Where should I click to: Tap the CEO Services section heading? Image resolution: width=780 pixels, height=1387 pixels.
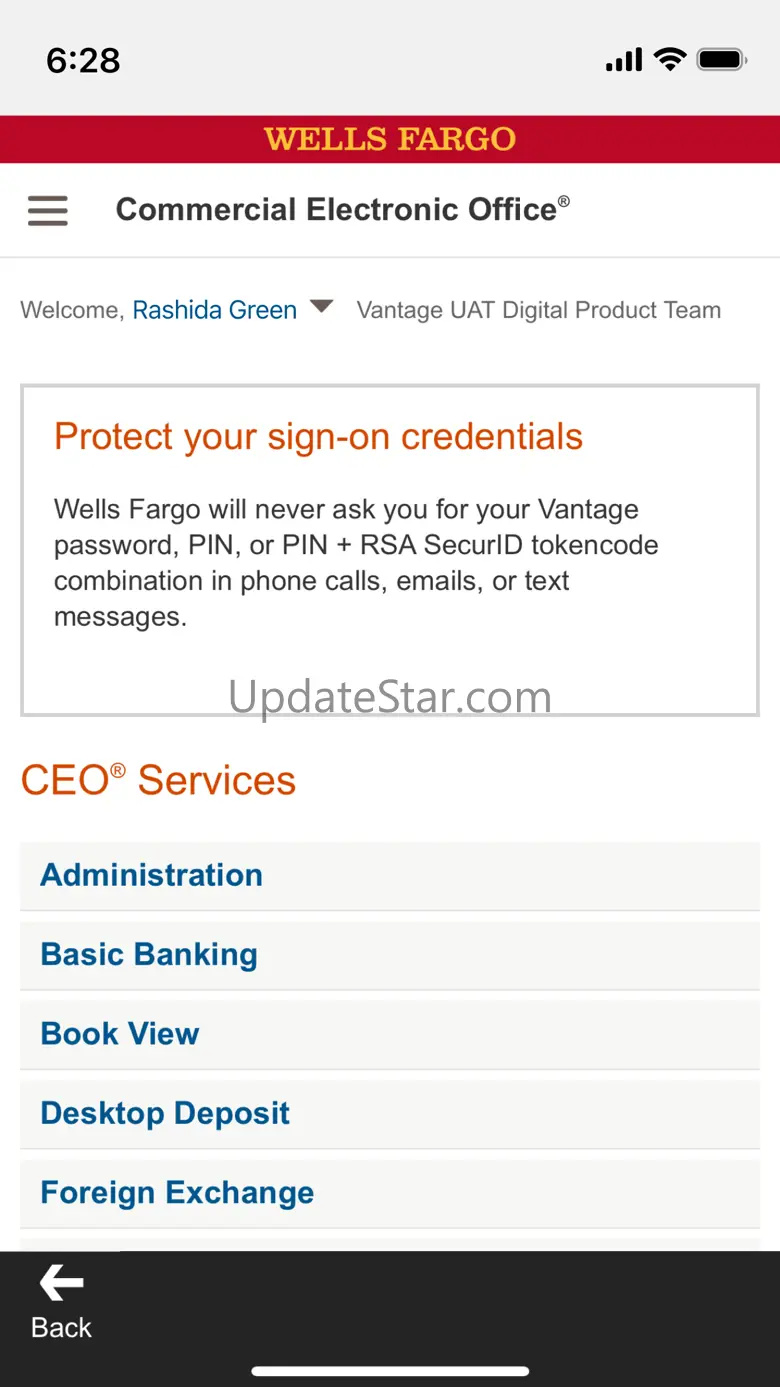point(158,780)
